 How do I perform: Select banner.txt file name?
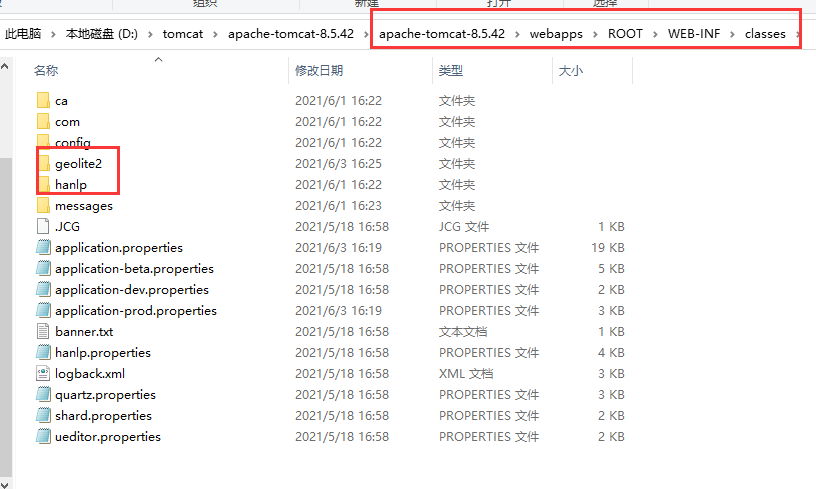coord(84,331)
